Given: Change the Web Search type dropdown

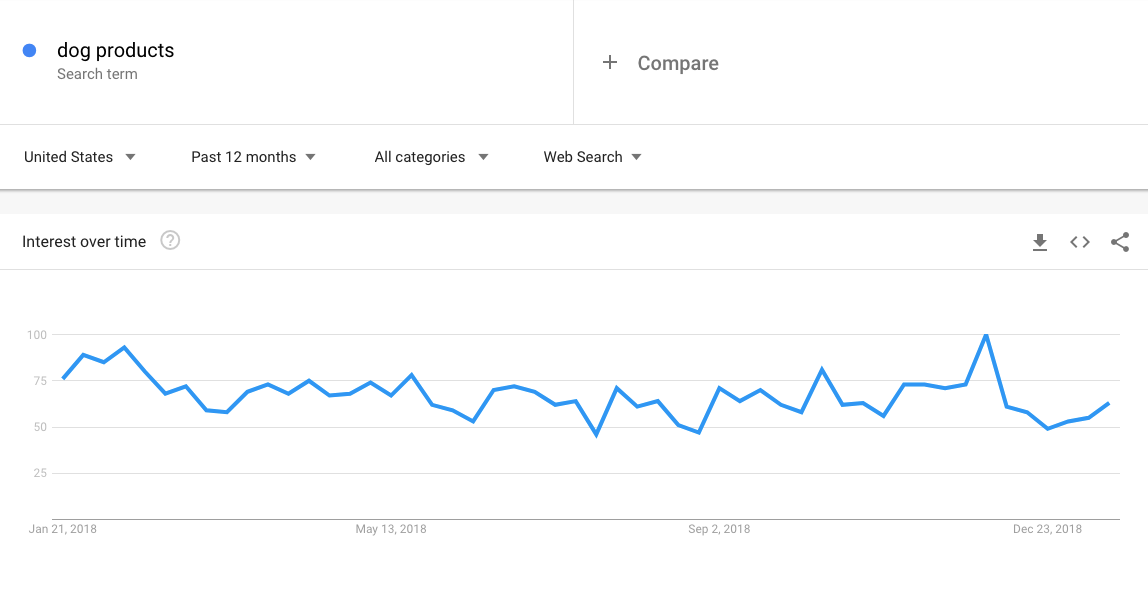Looking at the screenshot, I should (592, 157).
